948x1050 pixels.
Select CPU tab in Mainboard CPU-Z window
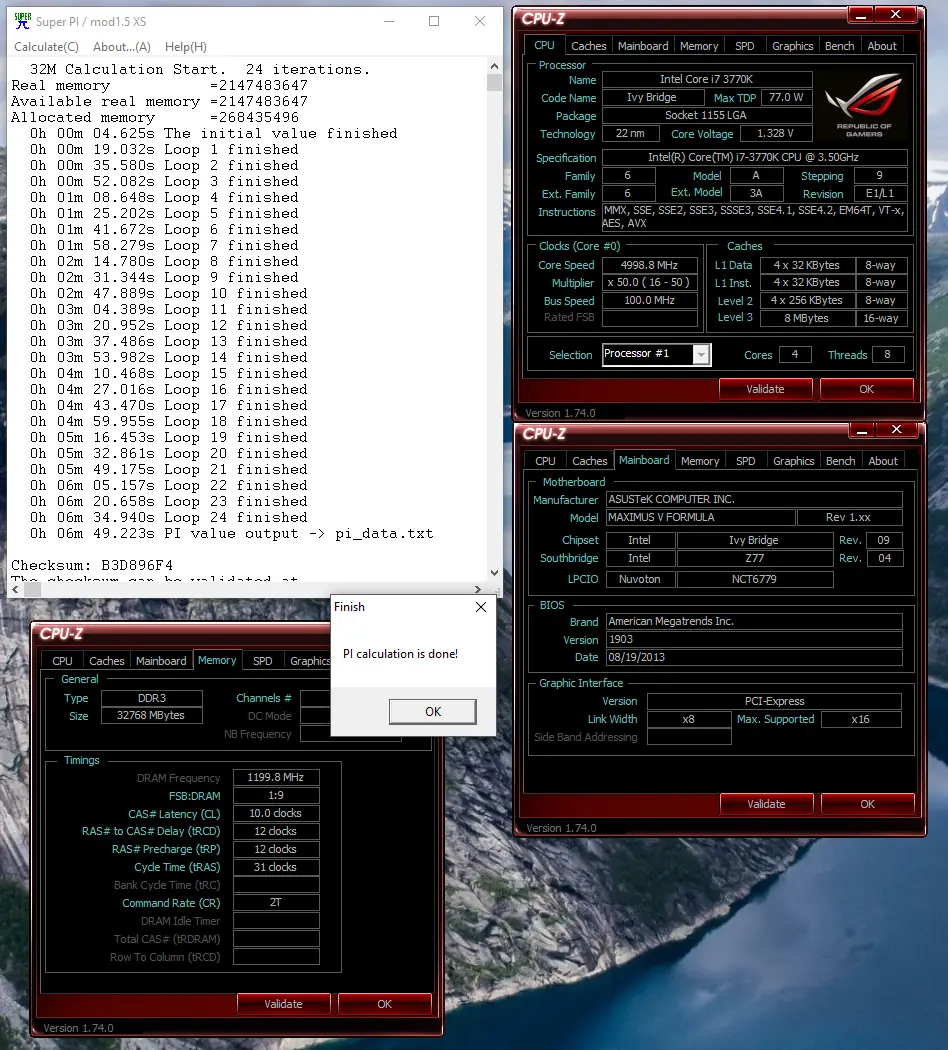pos(546,461)
